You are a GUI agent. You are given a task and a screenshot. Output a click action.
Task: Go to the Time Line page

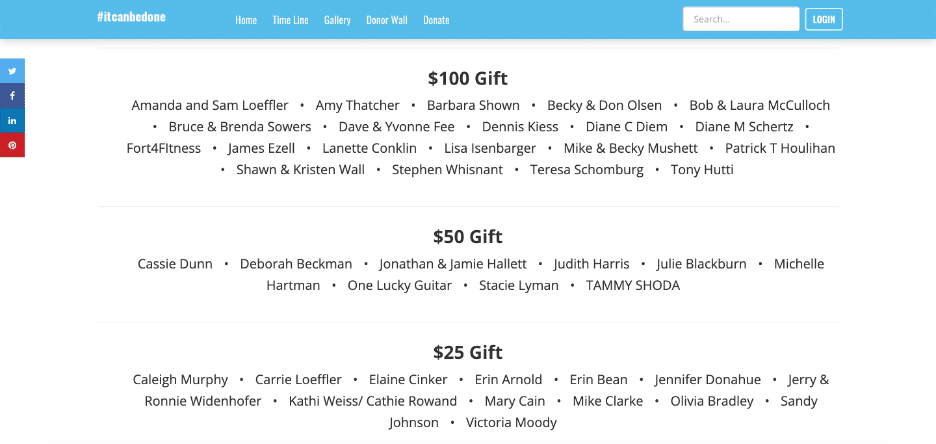click(x=291, y=20)
